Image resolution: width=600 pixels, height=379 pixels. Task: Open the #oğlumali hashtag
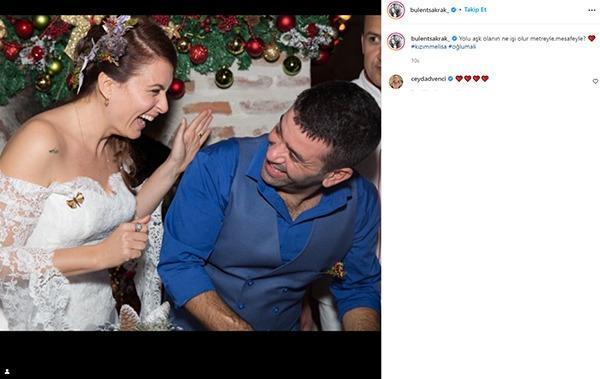coord(462,46)
